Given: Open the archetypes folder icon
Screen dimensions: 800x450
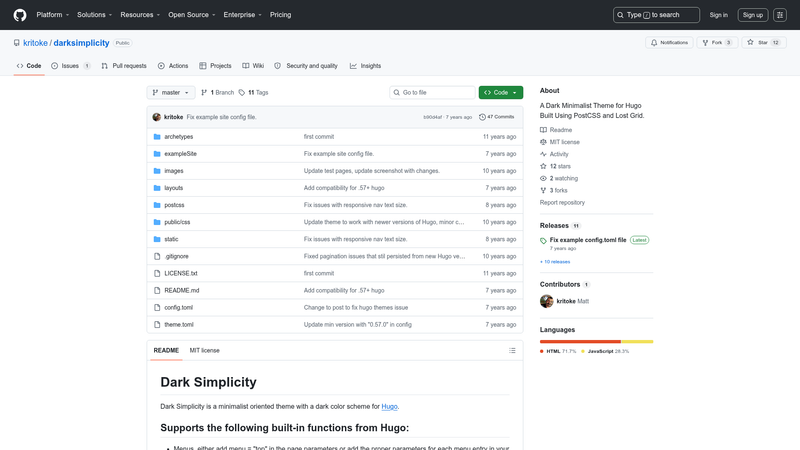Looking at the screenshot, I should coord(157,137).
